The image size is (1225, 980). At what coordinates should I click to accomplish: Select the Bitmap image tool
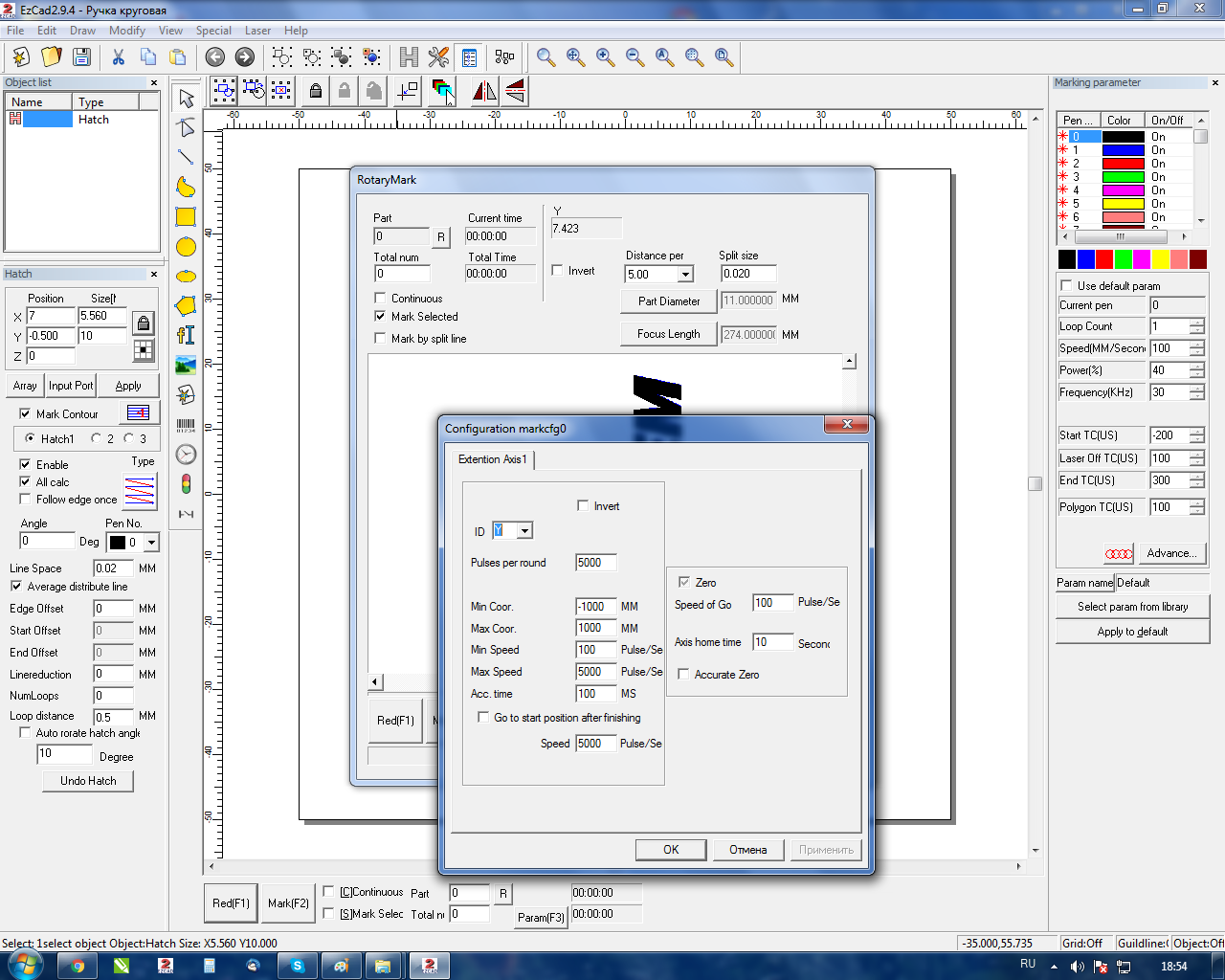(187, 365)
